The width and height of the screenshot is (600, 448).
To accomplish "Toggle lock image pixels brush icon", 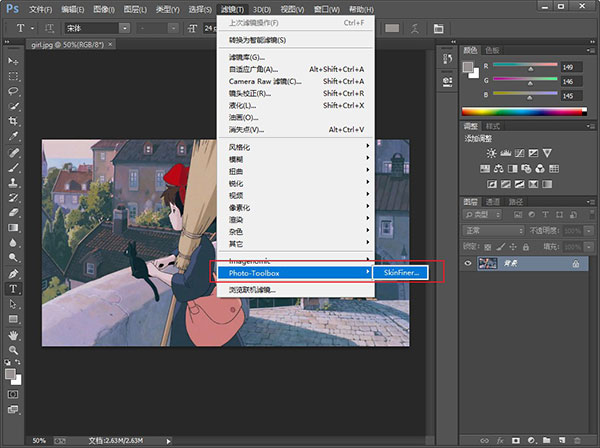I will (501, 247).
